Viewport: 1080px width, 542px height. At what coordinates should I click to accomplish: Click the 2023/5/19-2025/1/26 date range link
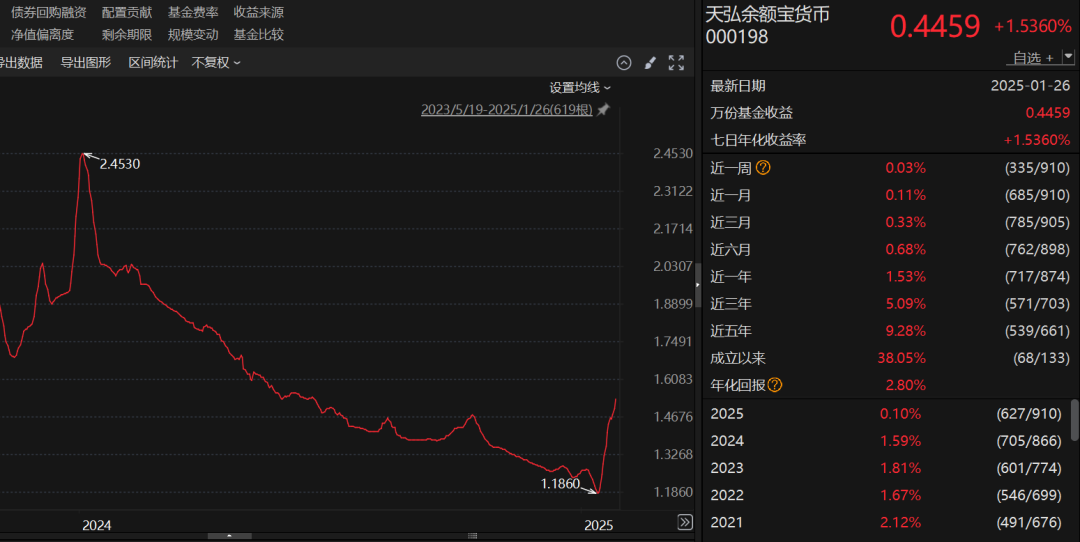tap(506, 110)
